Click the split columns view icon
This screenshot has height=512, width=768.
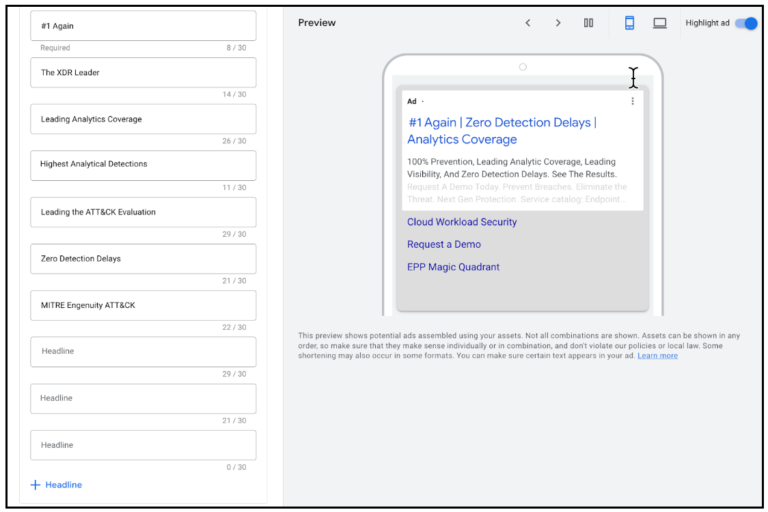point(589,23)
